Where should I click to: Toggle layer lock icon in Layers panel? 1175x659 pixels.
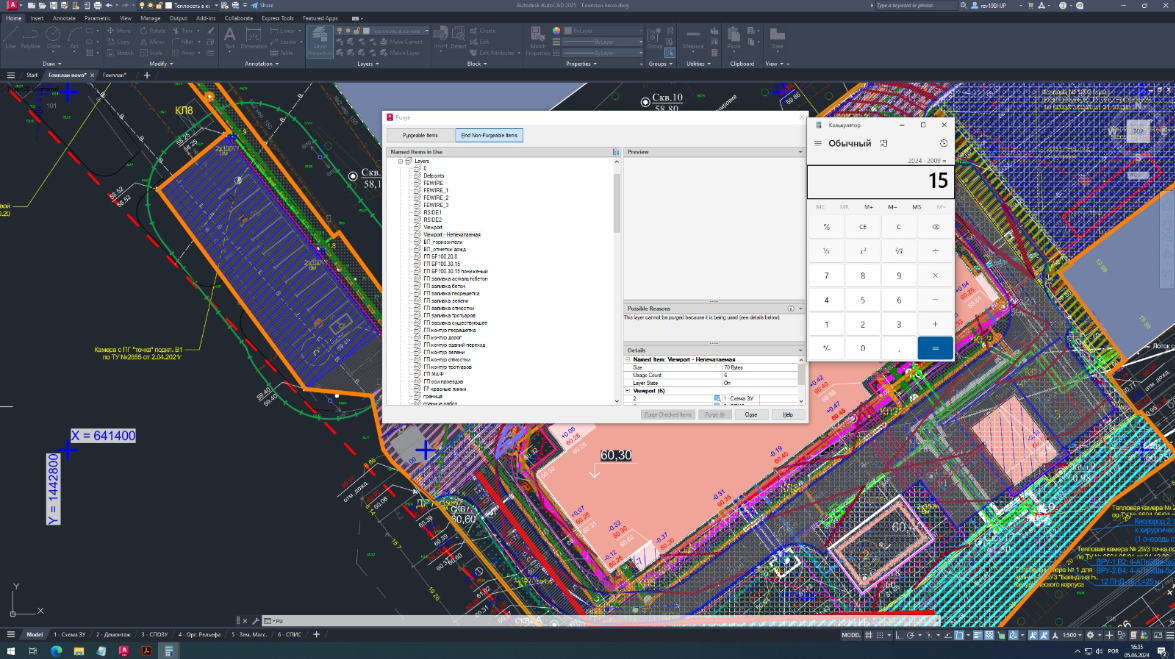pos(357,31)
